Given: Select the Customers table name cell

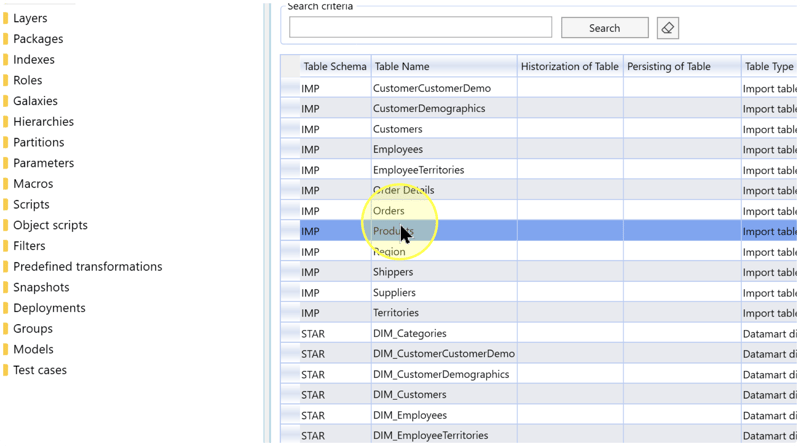Looking at the screenshot, I should click(444, 129).
